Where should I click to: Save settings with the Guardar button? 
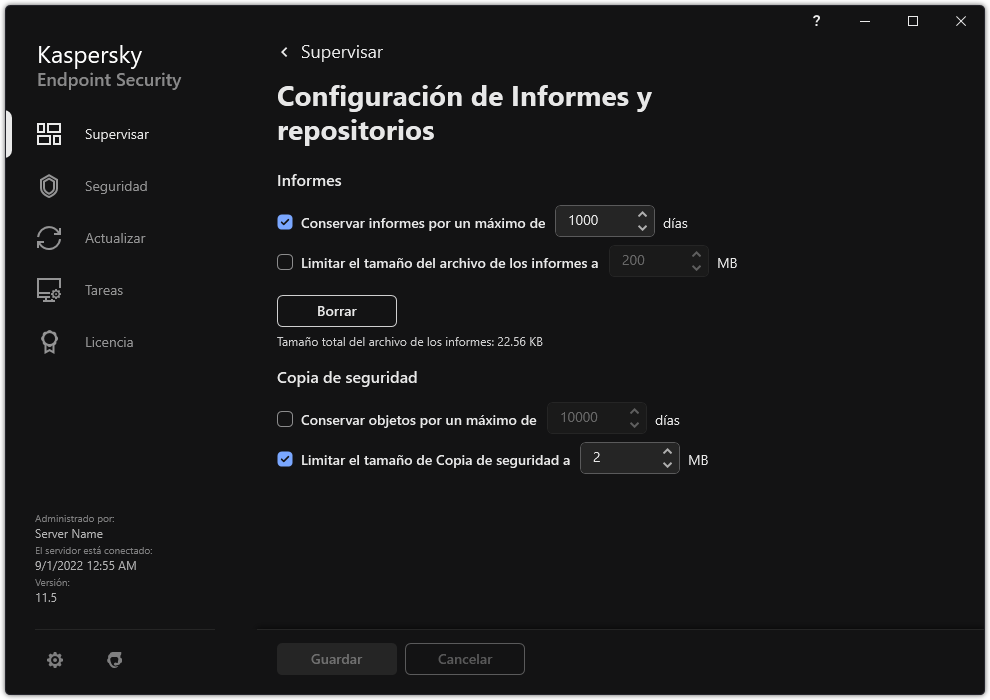coord(336,659)
